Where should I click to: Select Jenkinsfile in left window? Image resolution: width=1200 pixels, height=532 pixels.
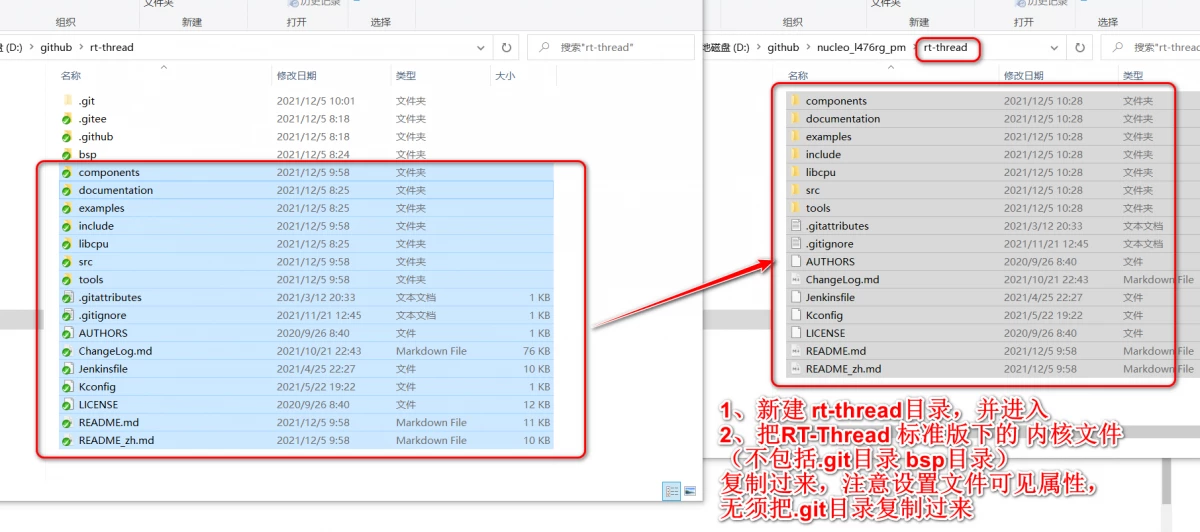pyautogui.click(x=103, y=369)
